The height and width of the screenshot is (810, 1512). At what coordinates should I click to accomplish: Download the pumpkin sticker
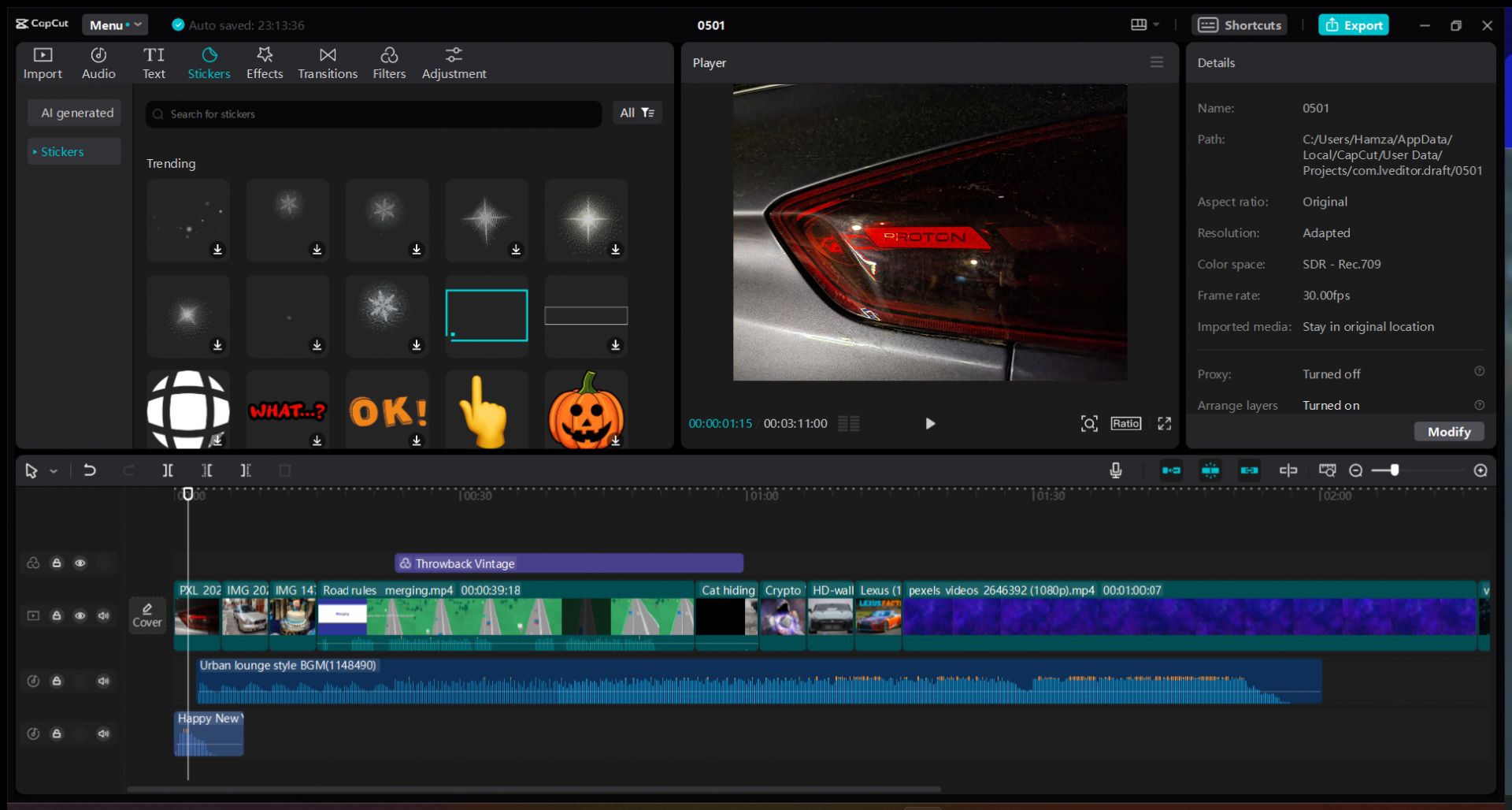(x=616, y=442)
